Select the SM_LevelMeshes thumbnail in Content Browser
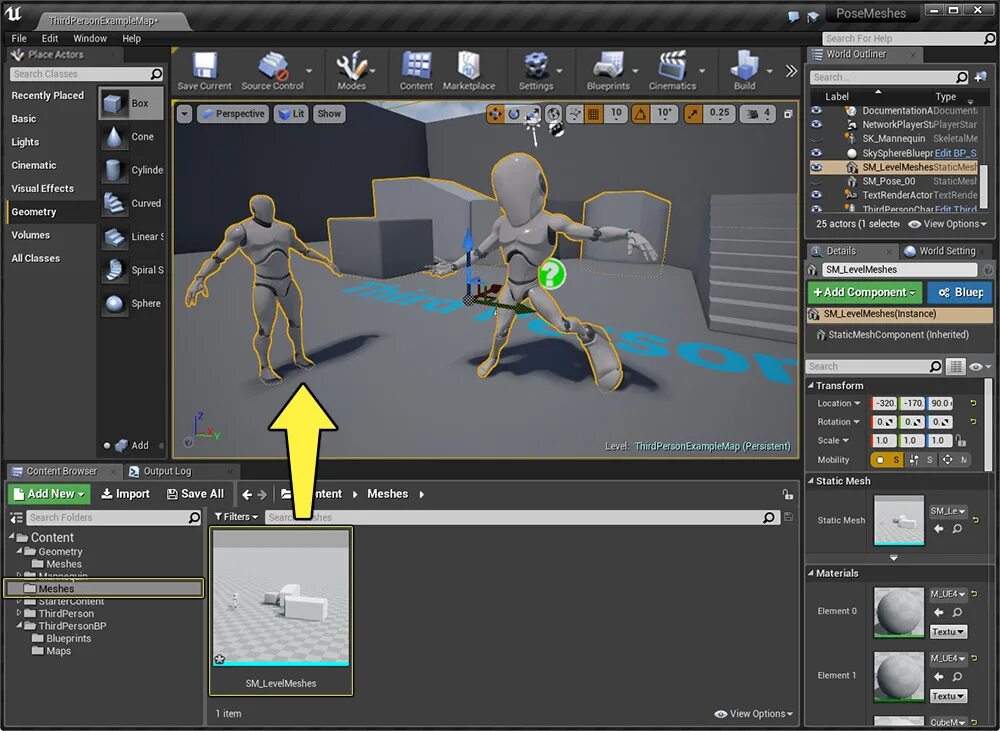Image resolution: width=1000 pixels, height=731 pixels. tap(281, 600)
